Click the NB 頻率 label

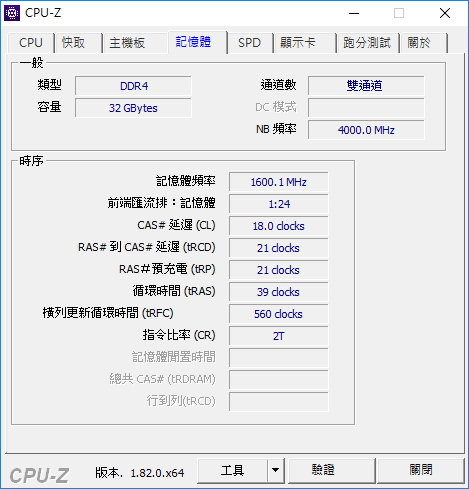(x=276, y=129)
